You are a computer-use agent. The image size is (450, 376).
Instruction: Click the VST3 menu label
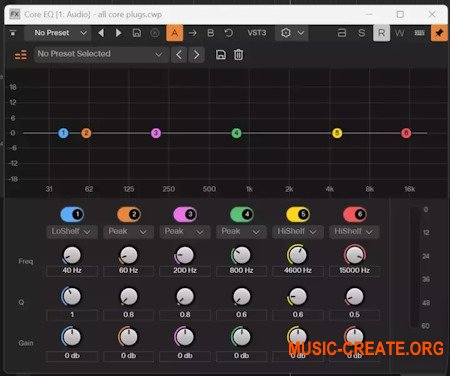point(257,33)
